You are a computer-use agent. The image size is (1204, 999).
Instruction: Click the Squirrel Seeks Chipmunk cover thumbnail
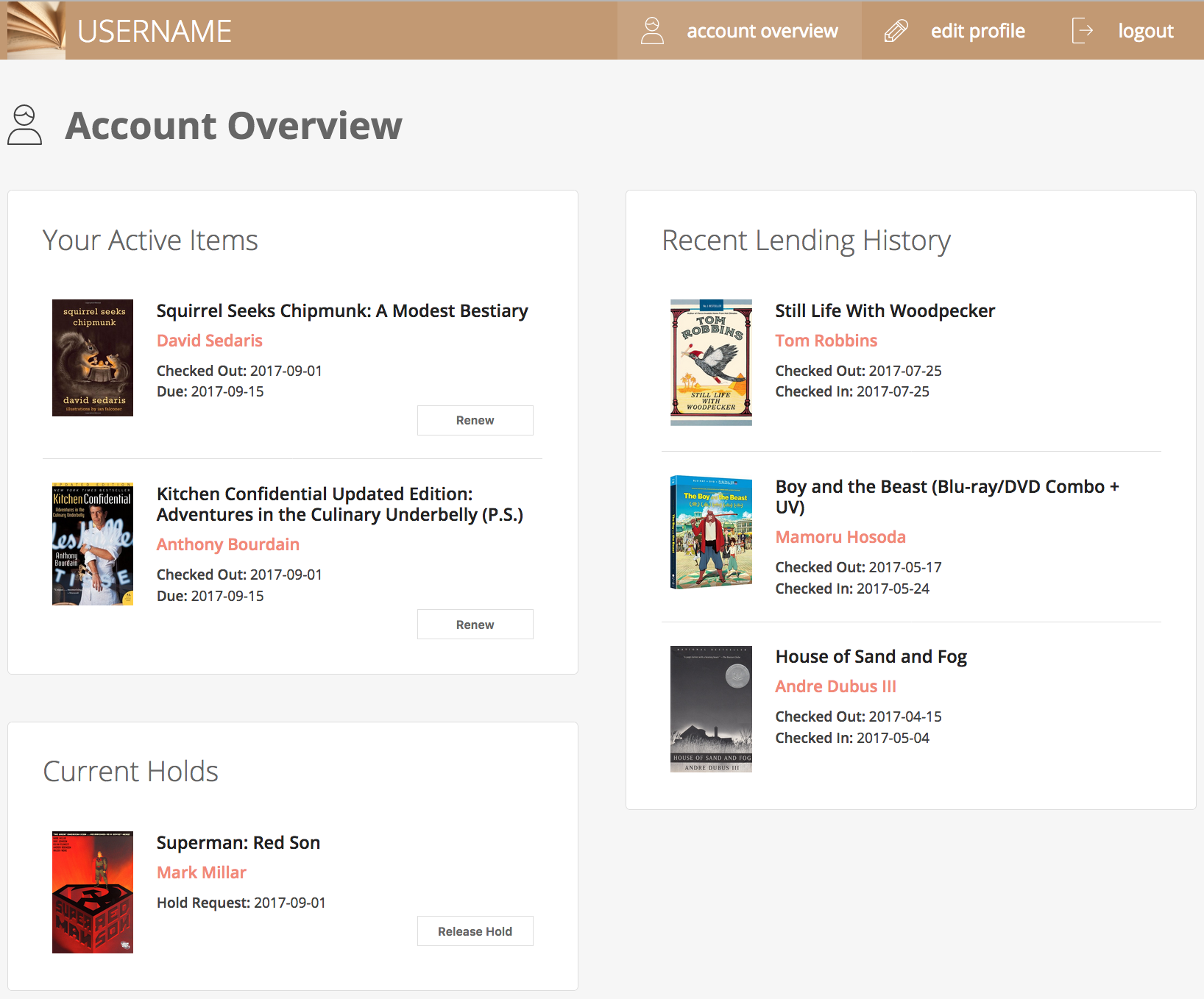(93, 358)
